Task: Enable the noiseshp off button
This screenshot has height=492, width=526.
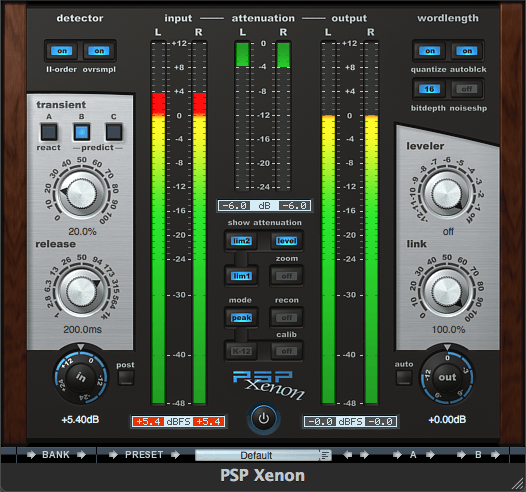Action: coord(467,89)
